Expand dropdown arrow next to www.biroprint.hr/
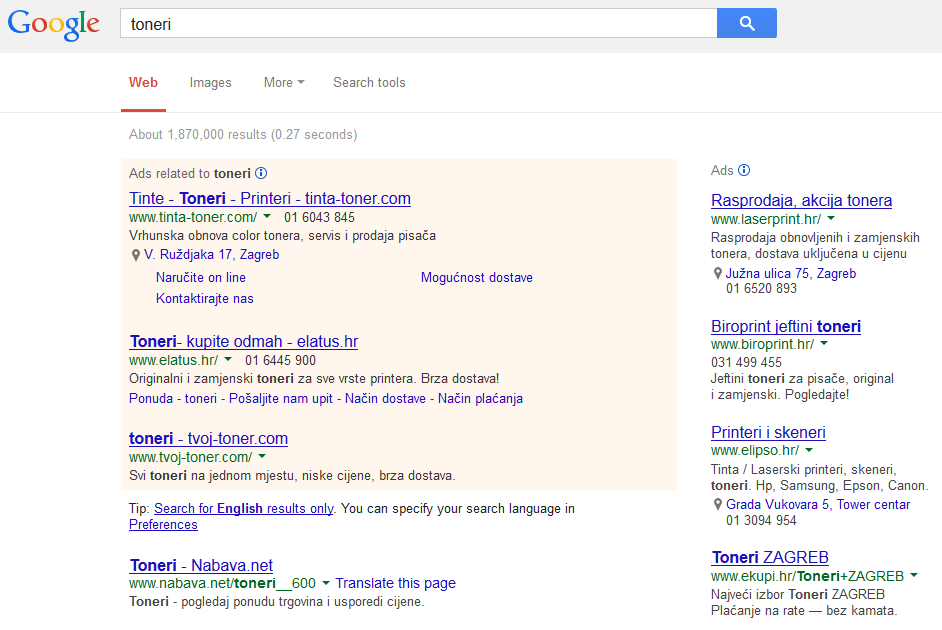The image size is (942, 630). coord(824,344)
